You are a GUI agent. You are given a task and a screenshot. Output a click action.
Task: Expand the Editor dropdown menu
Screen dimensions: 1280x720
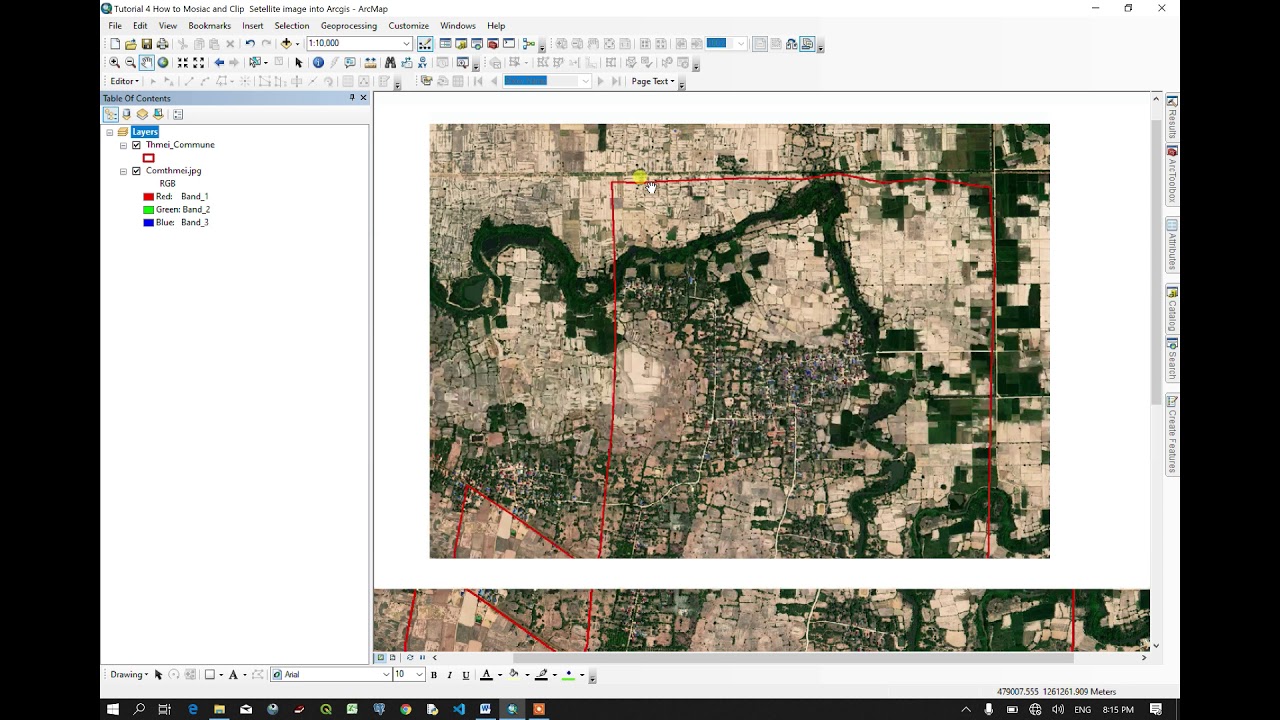coord(125,81)
